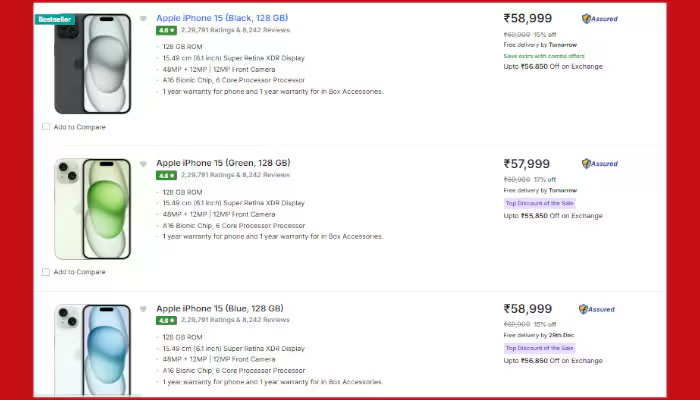
Task: Click exchange offer text on Blue iPhone listing
Action: [x=553, y=361]
